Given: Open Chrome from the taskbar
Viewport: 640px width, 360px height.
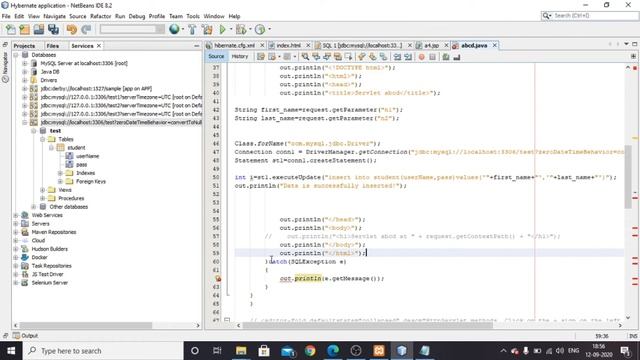Looking at the screenshot, I should [310, 351].
